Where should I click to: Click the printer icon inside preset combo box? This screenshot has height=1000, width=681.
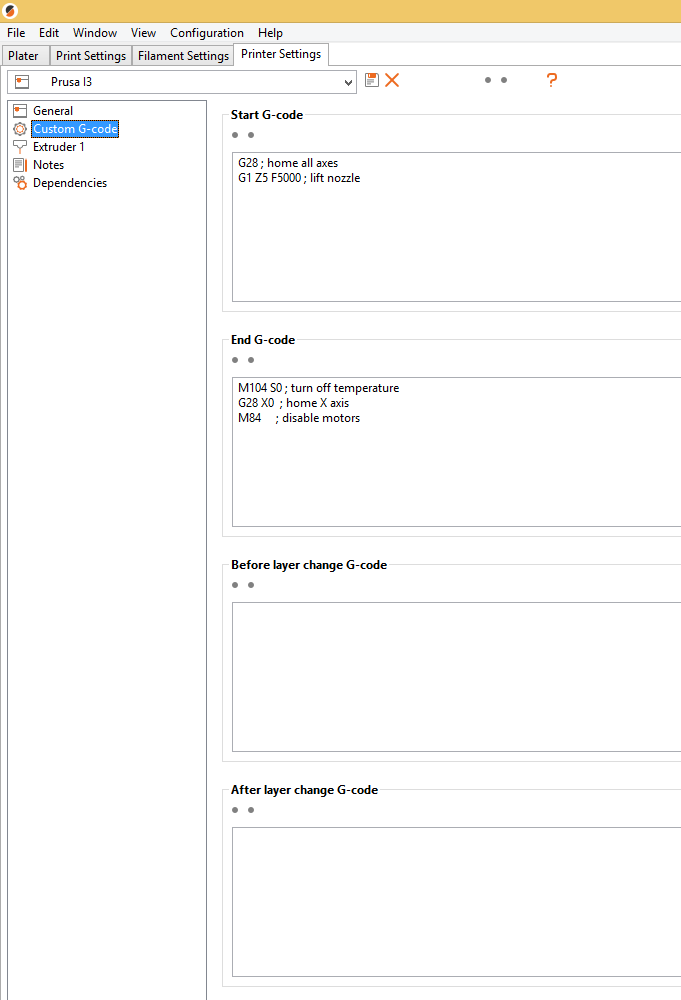(x=22, y=82)
